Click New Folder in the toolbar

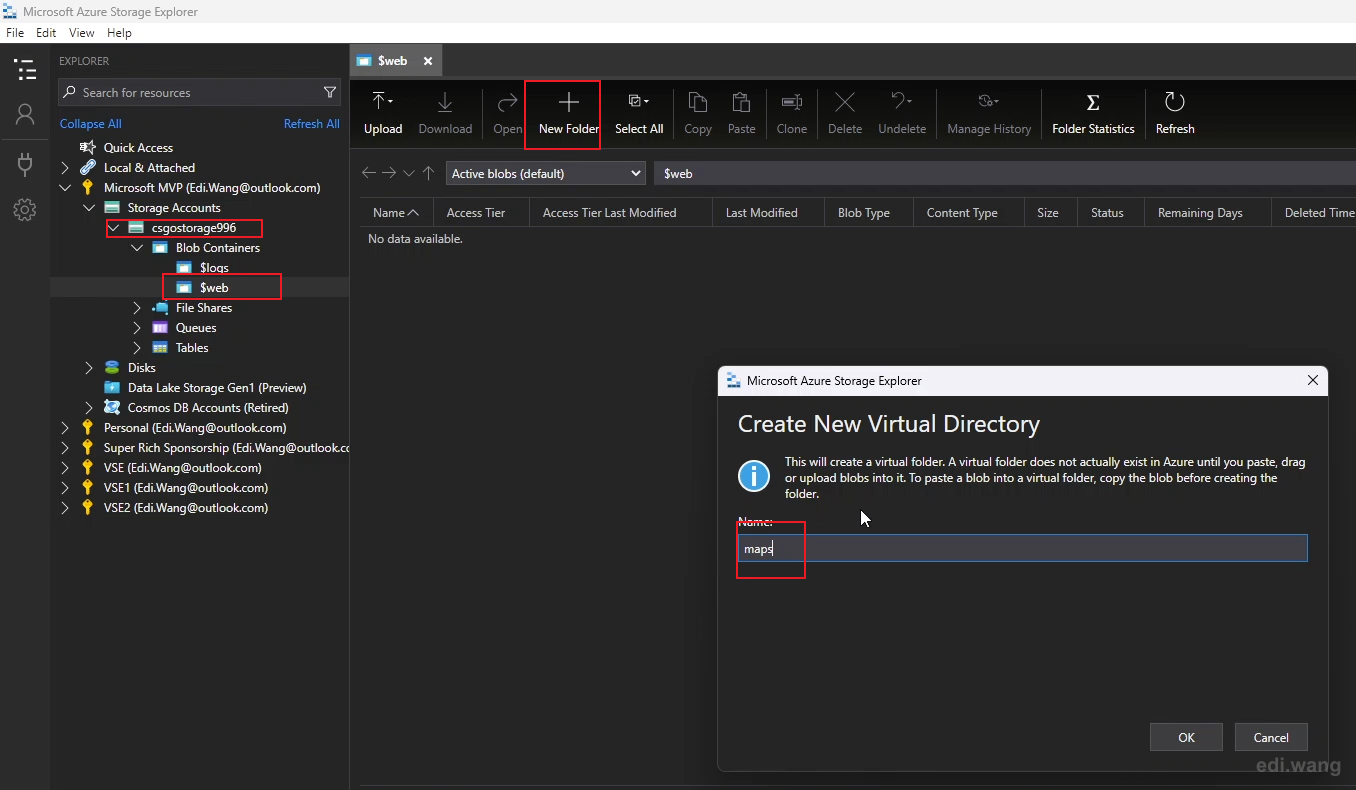tap(569, 113)
